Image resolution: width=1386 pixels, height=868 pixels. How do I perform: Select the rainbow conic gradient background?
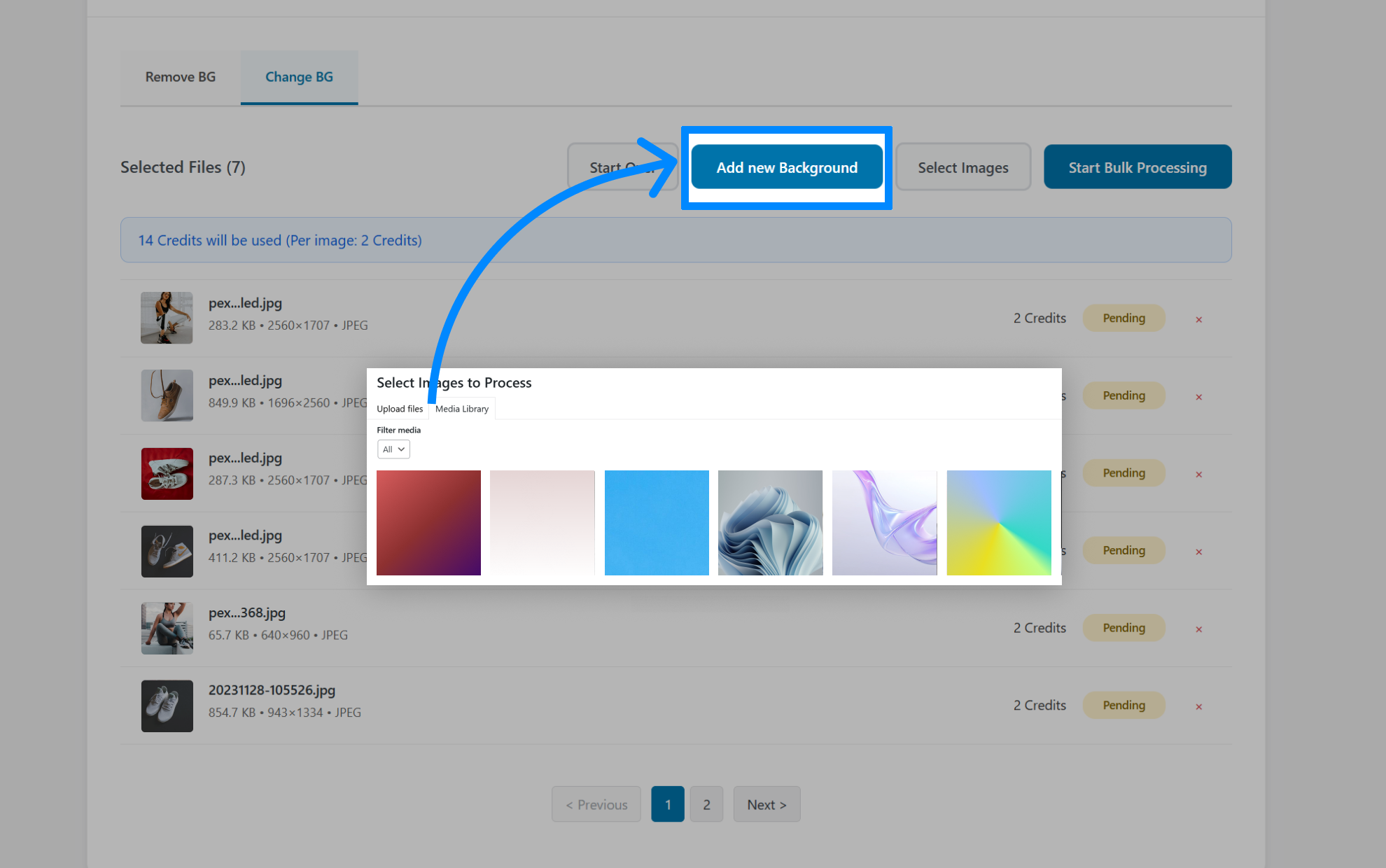pyautogui.click(x=998, y=522)
